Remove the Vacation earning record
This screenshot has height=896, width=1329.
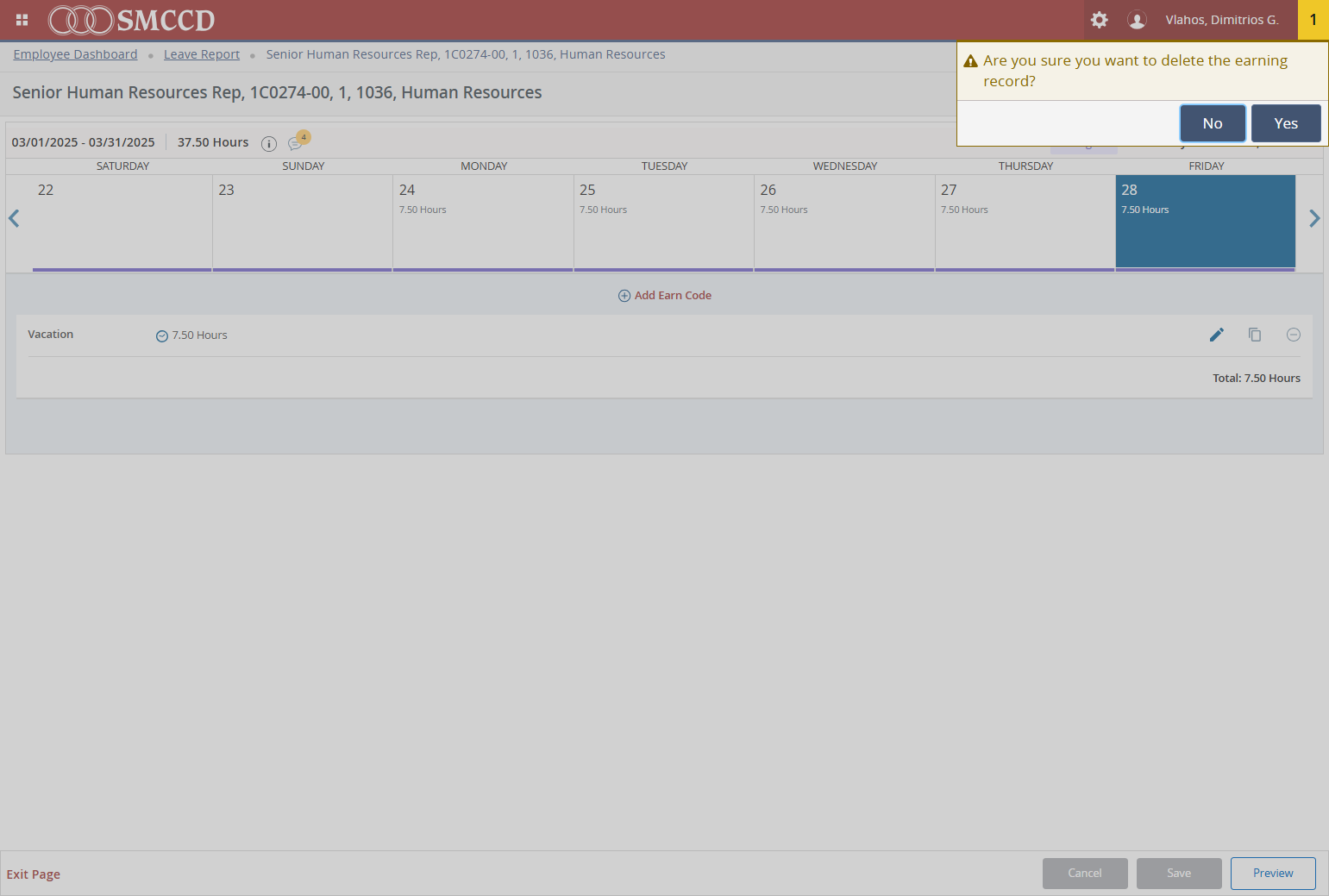[x=1294, y=335]
